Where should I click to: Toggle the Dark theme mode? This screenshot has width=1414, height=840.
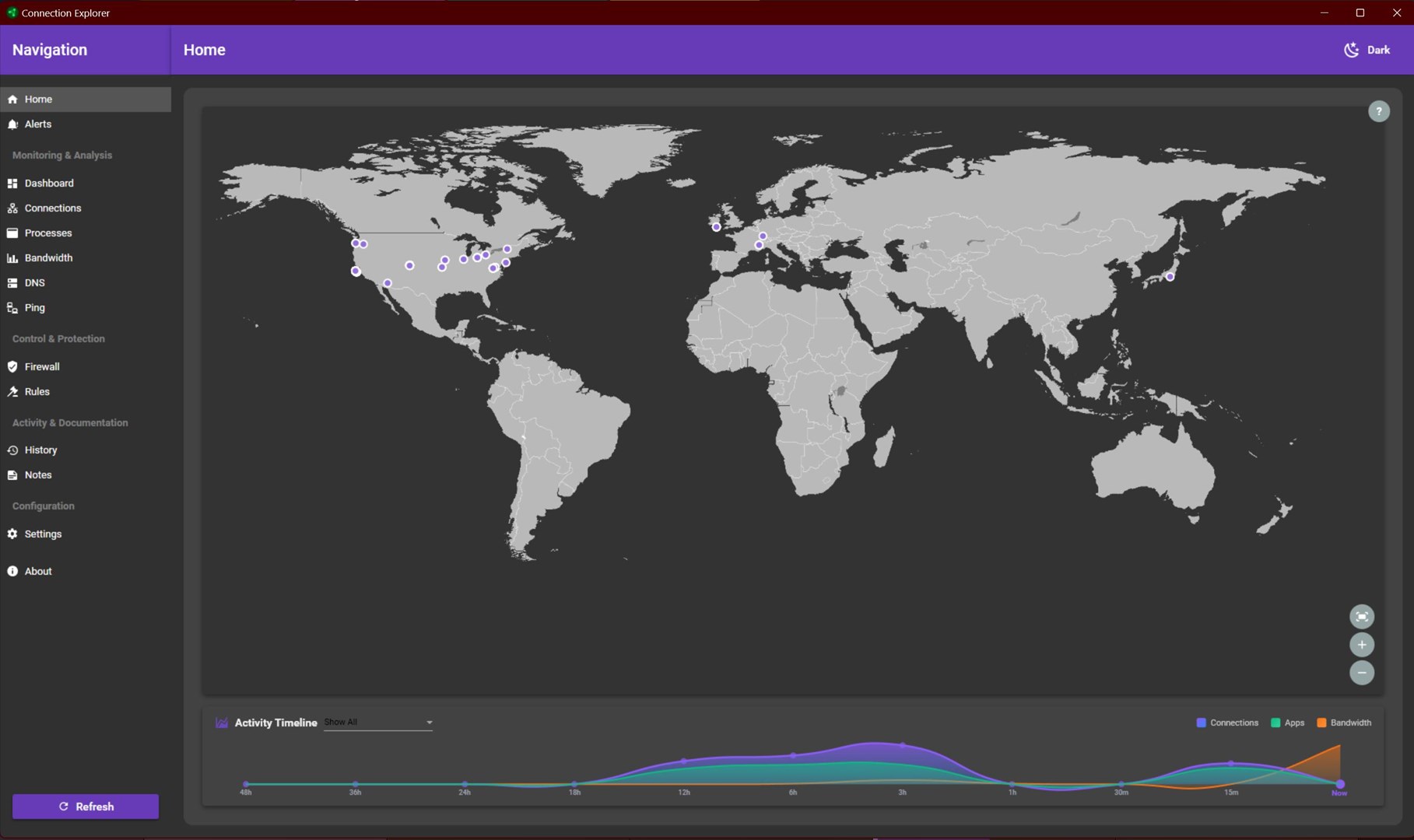pyautogui.click(x=1367, y=50)
